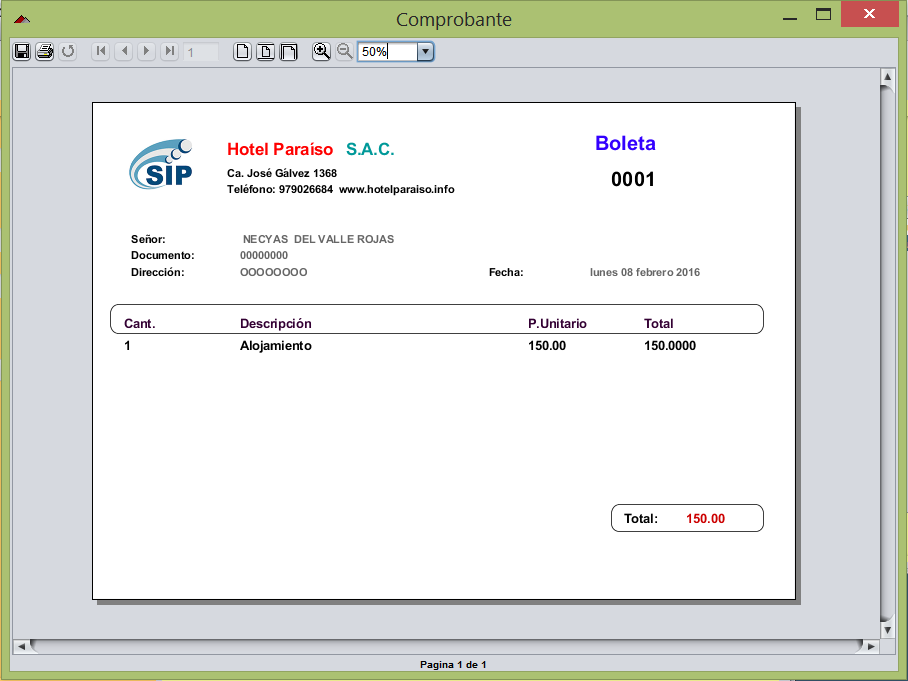
Task: Click the Java app icon in title bar
Action: (22, 19)
